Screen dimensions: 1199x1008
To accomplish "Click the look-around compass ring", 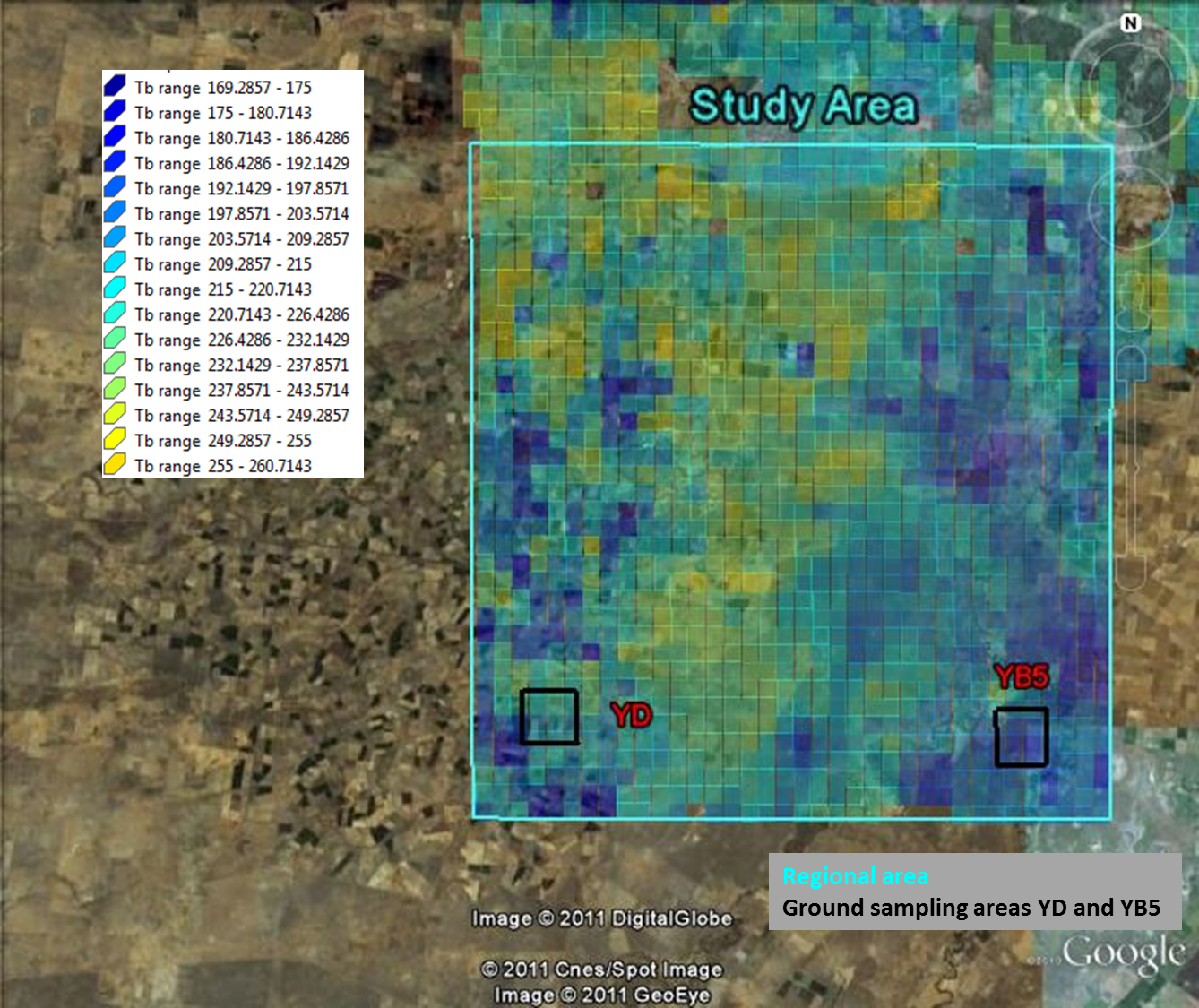I will coord(1087,81).
